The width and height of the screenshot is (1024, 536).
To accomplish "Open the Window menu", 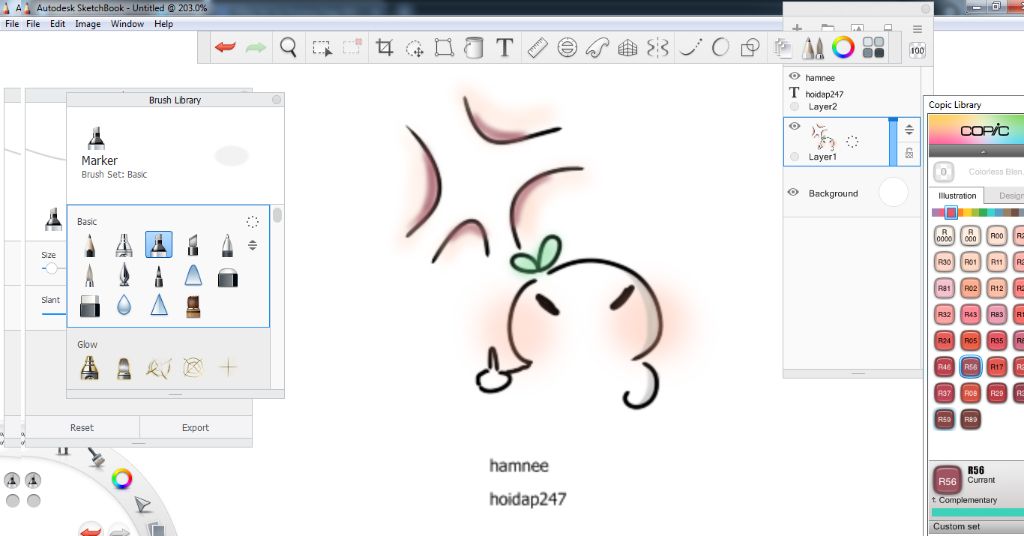I will [x=127, y=24].
